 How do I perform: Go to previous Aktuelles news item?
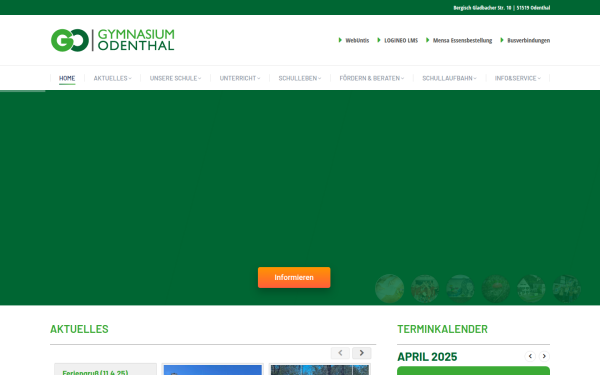coord(340,353)
